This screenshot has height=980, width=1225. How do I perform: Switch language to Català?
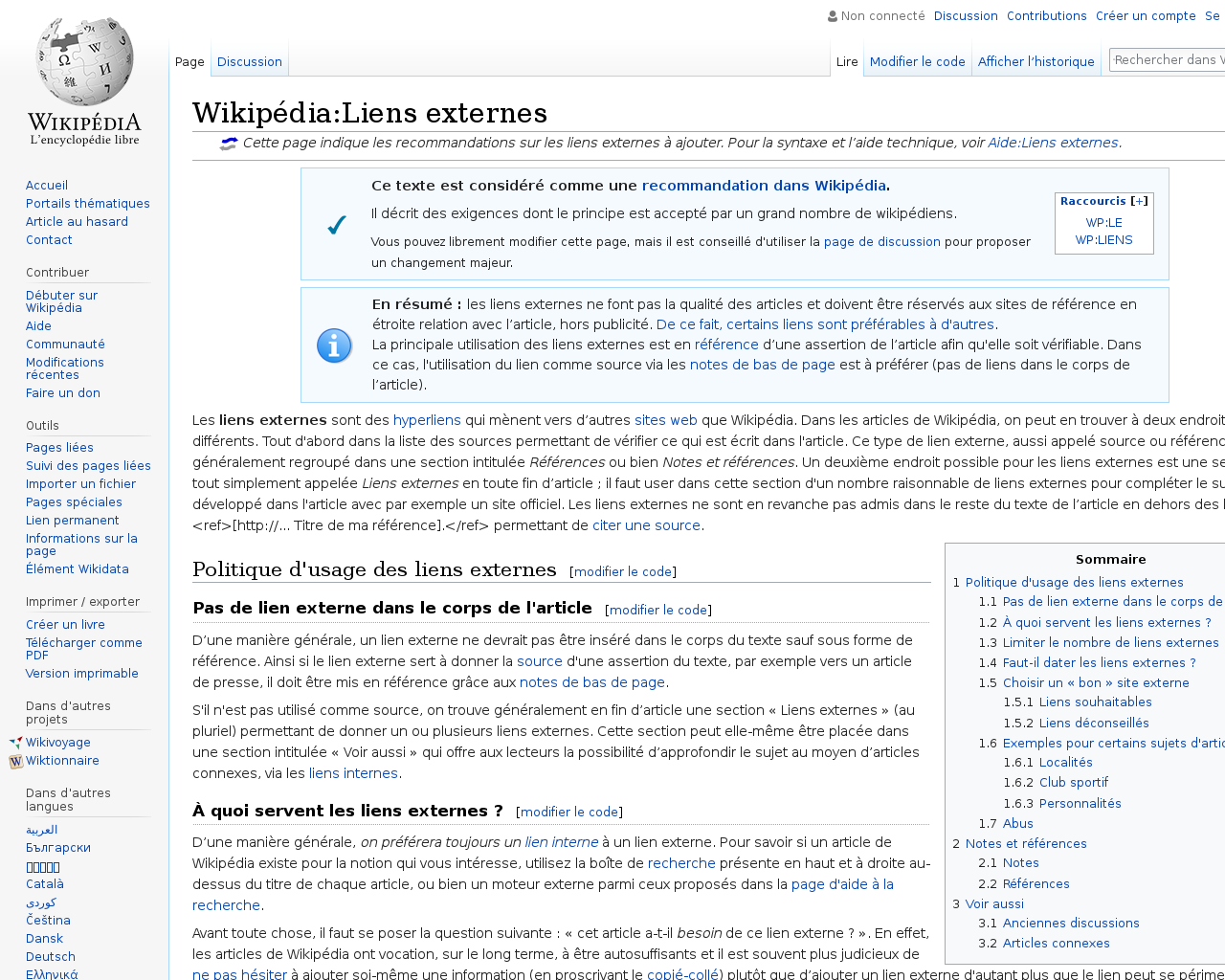pyautogui.click(x=45, y=884)
